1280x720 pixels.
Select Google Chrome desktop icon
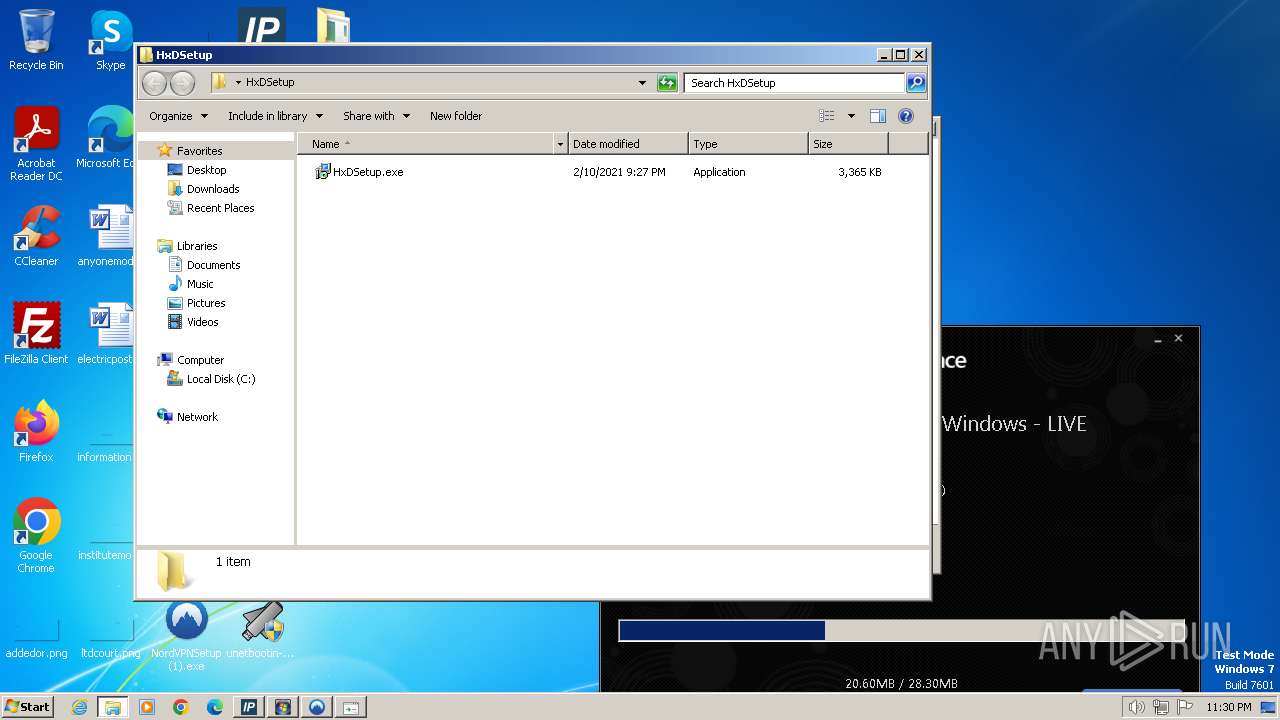[36, 536]
